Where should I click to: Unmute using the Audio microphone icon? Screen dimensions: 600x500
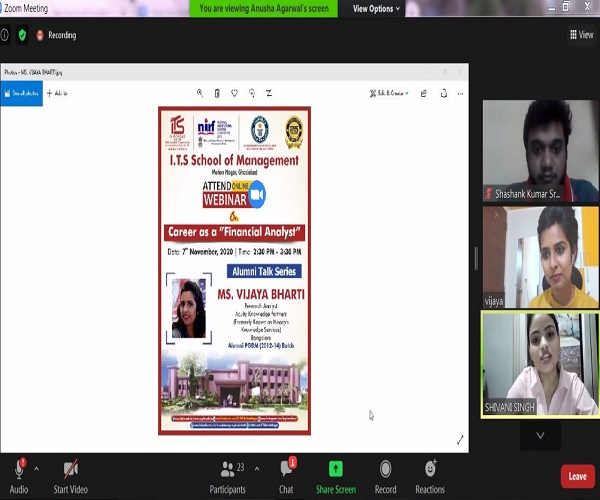pos(19,469)
